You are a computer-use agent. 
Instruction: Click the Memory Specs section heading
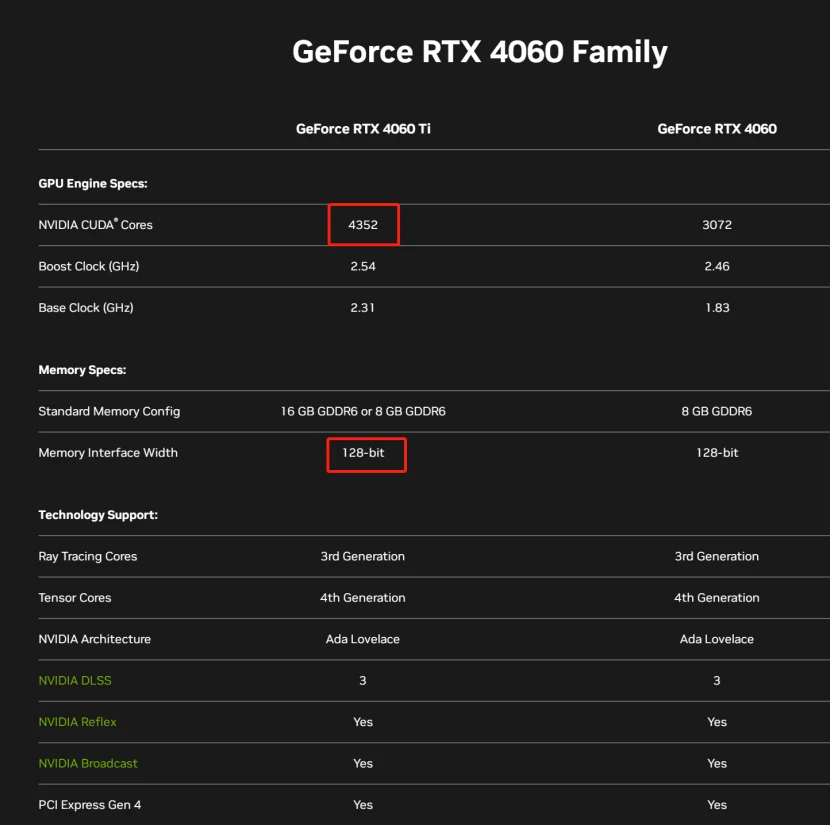82,370
